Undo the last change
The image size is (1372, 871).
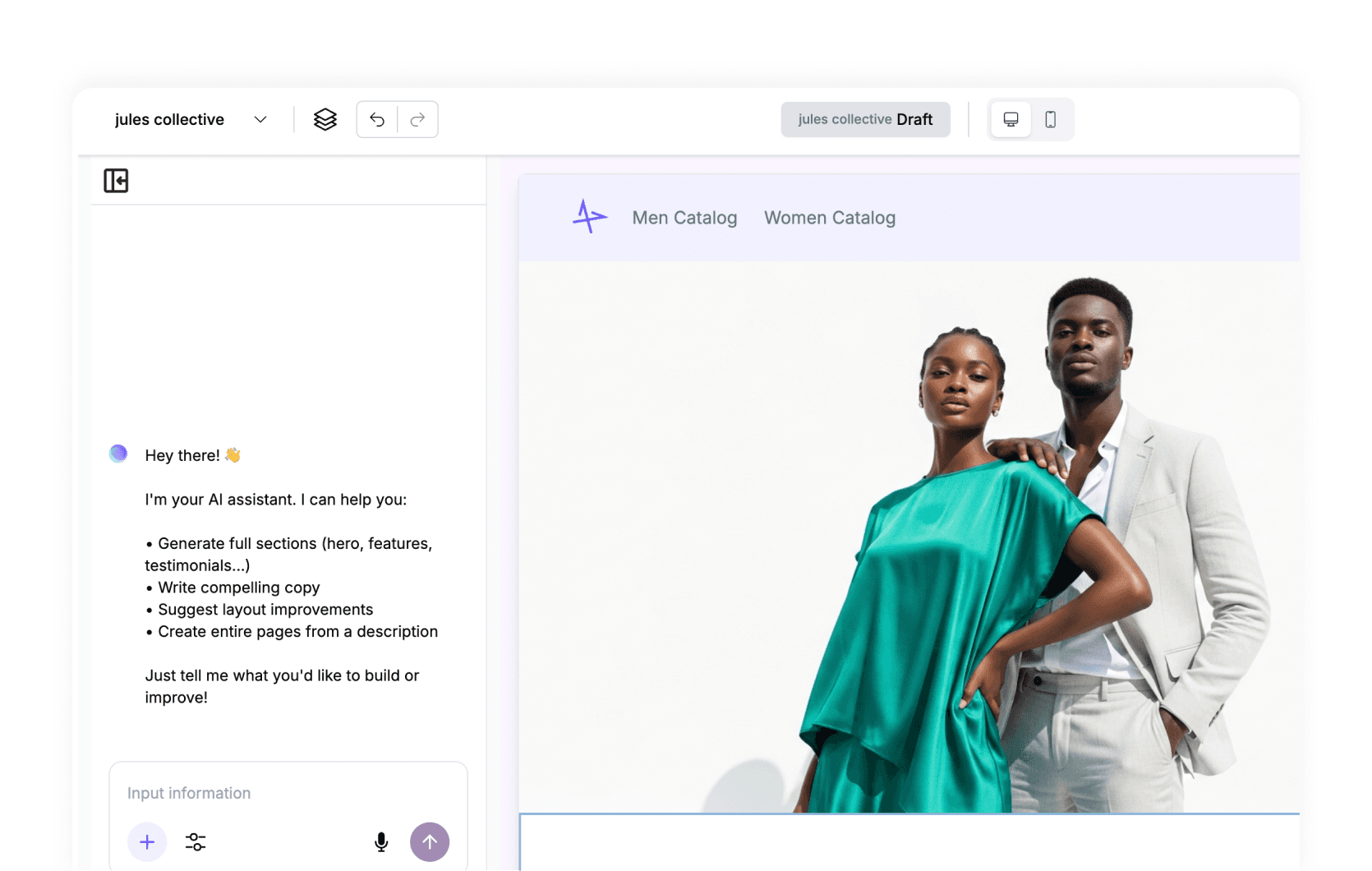click(x=377, y=120)
